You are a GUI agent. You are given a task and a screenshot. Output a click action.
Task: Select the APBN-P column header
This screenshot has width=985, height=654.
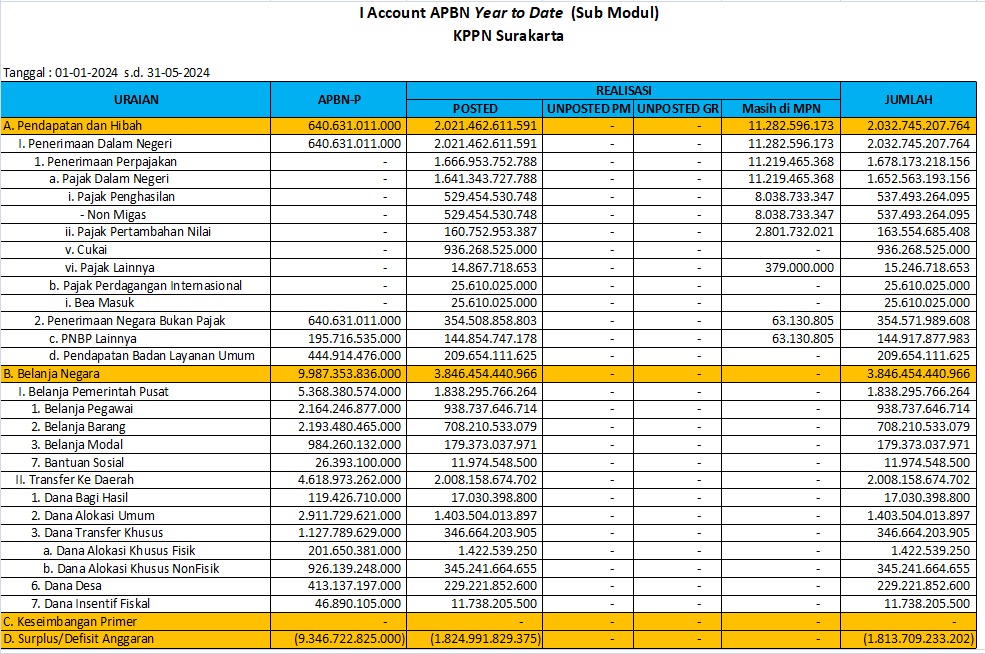click(x=339, y=99)
